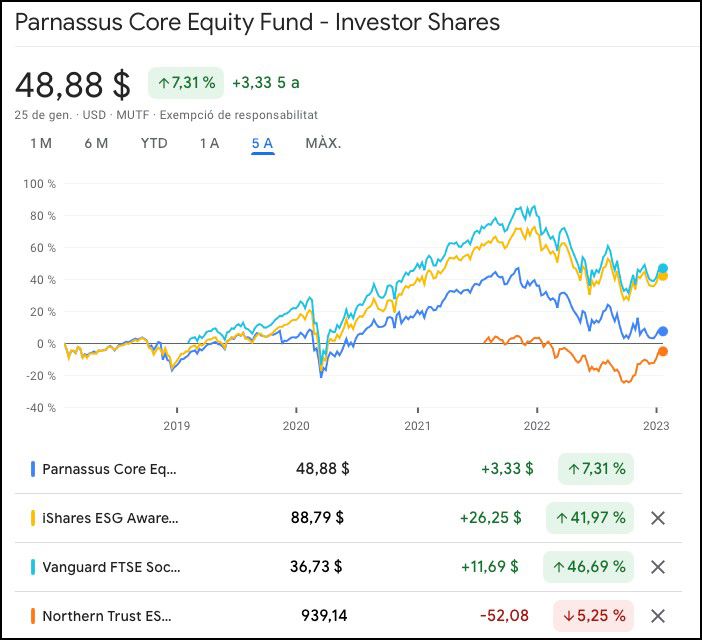The width and height of the screenshot is (702, 640).
Task: Click the blue Parnassus endpoint dot on chart
Action: [662, 331]
